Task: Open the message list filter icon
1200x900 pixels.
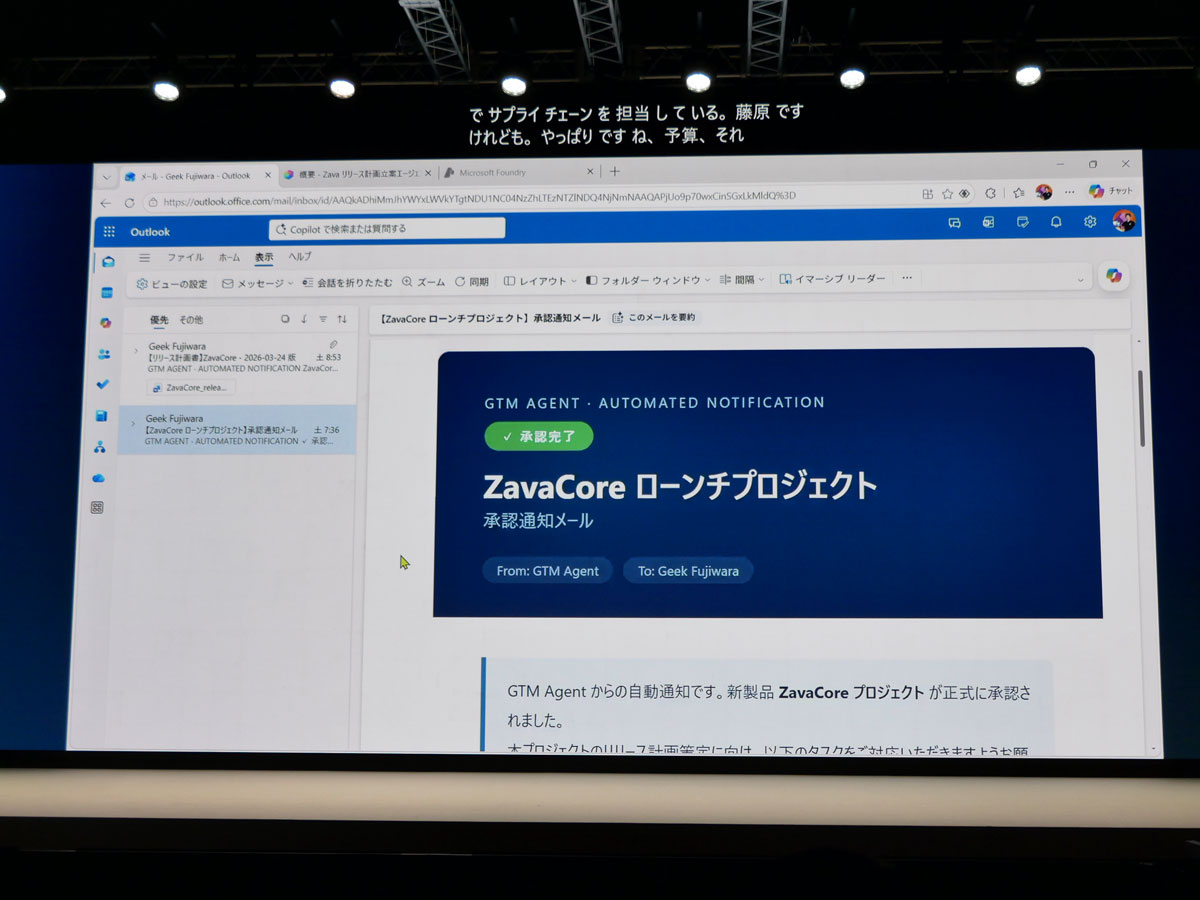Action: click(x=323, y=319)
